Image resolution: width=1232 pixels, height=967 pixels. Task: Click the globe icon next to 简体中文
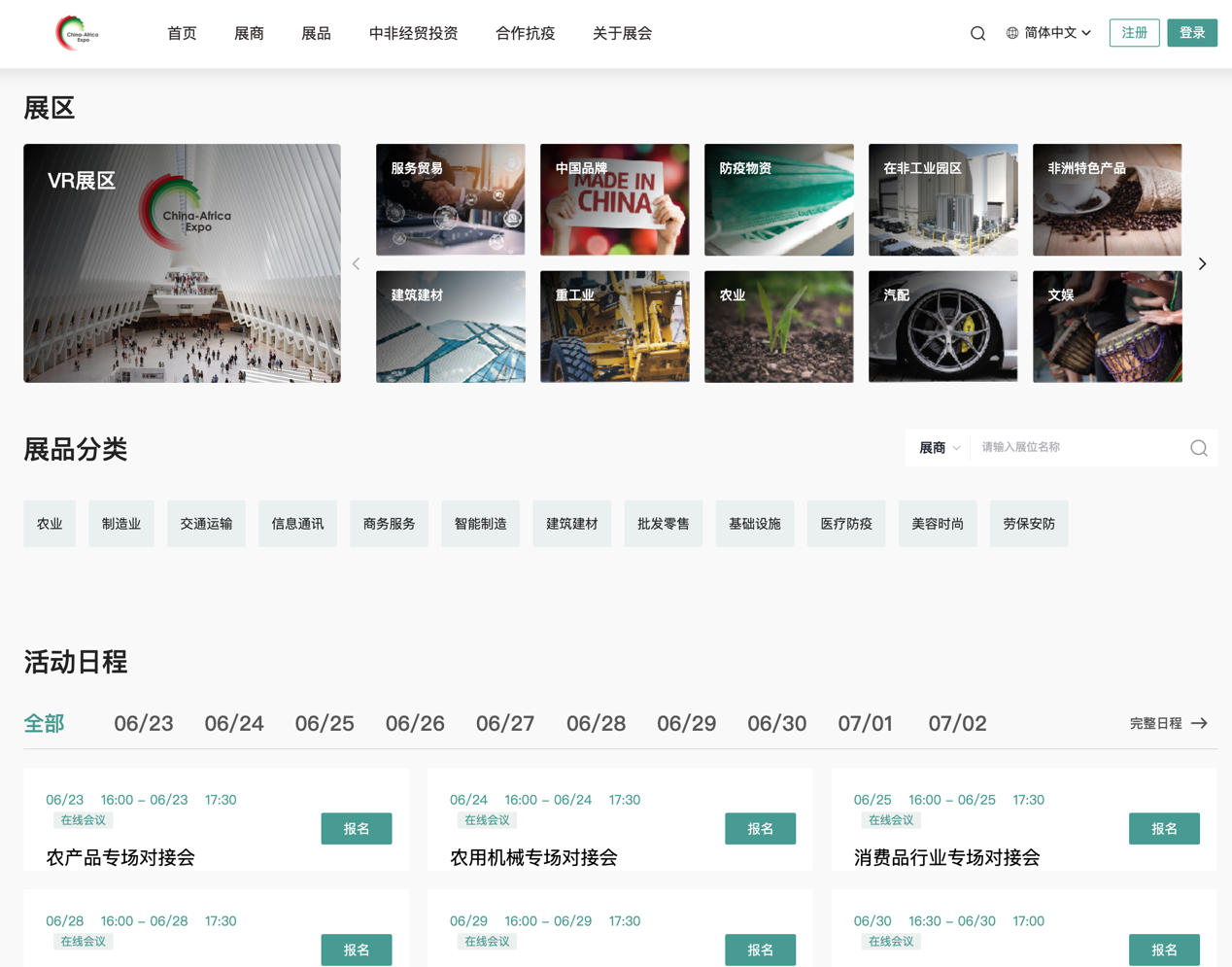(1011, 32)
